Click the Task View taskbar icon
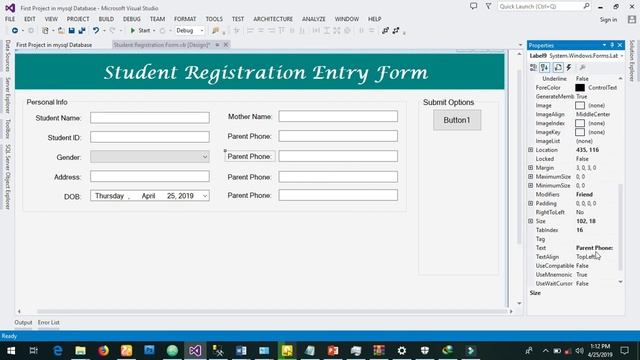 (34, 351)
